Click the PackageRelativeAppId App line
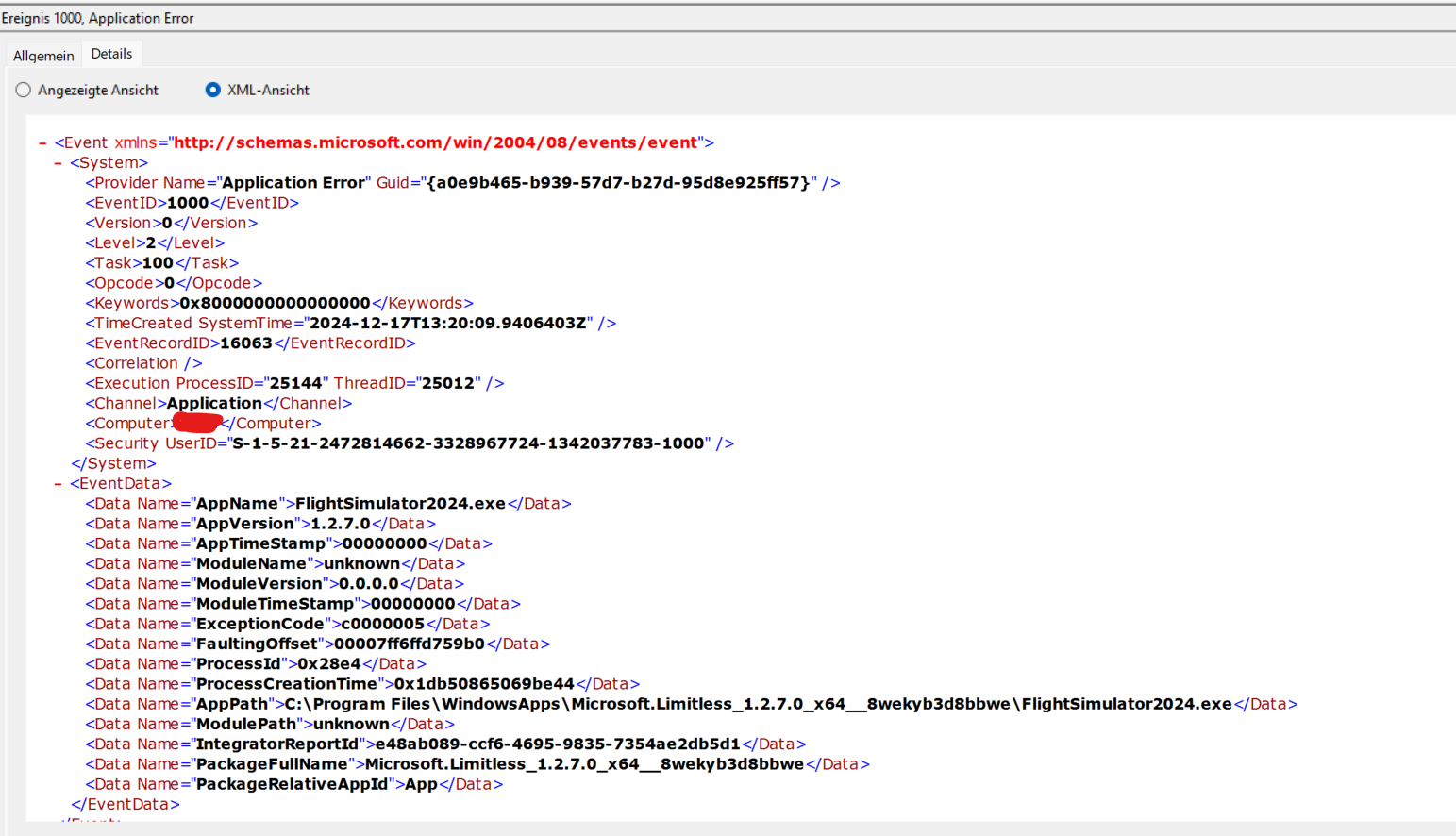The image size is (1456, 836). tap(294, 784)
